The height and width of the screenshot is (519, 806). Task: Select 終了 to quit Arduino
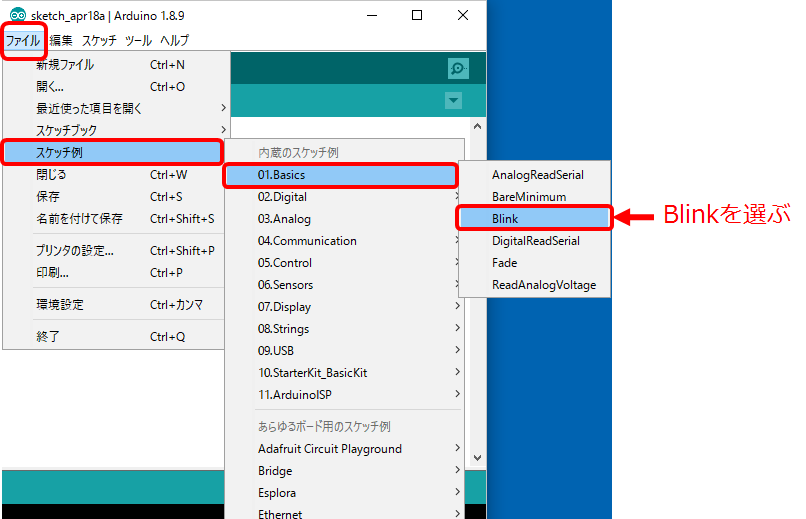tap(114, 337)
